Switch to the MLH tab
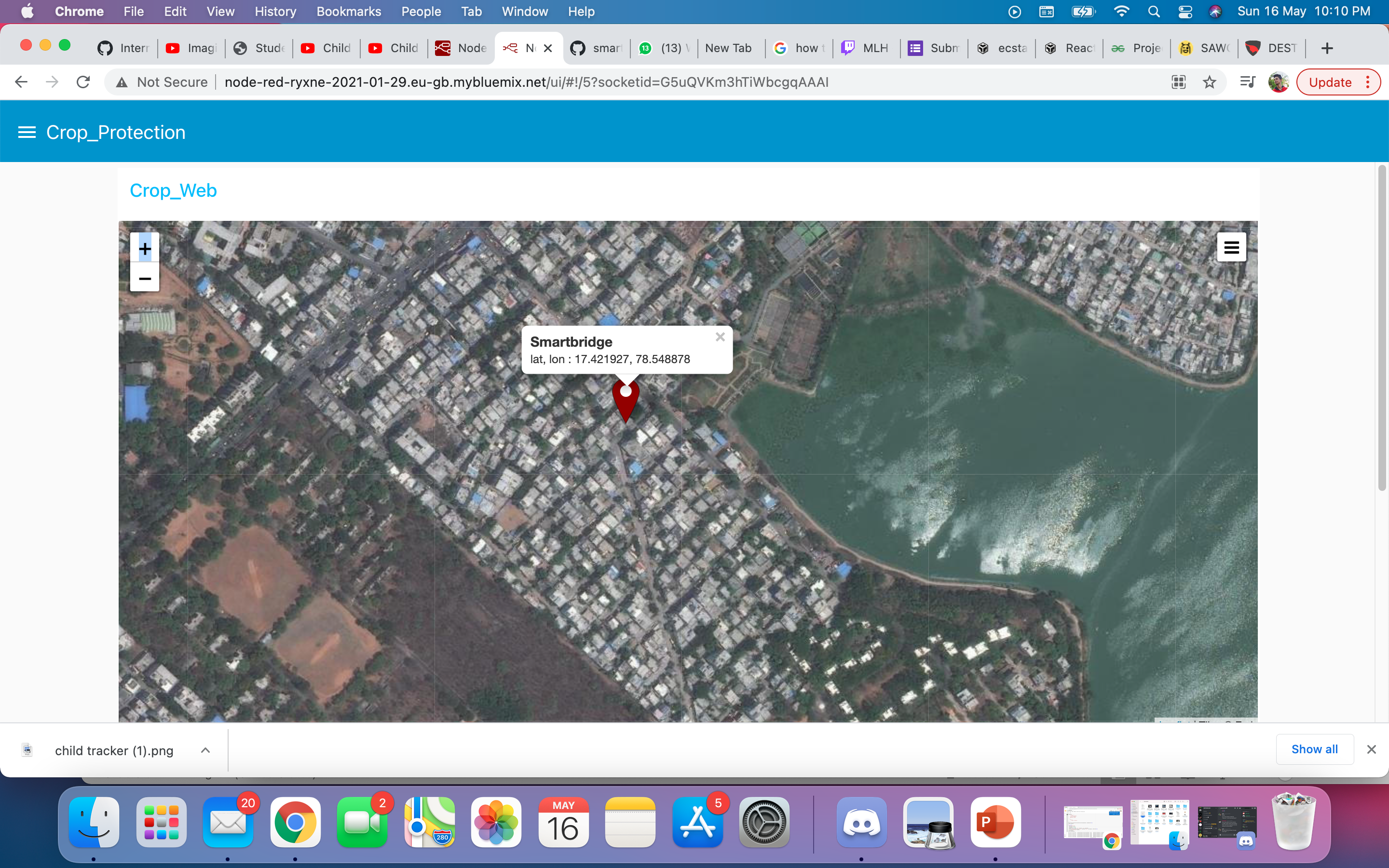The image size is (1389, 868). tap(866, 48)
